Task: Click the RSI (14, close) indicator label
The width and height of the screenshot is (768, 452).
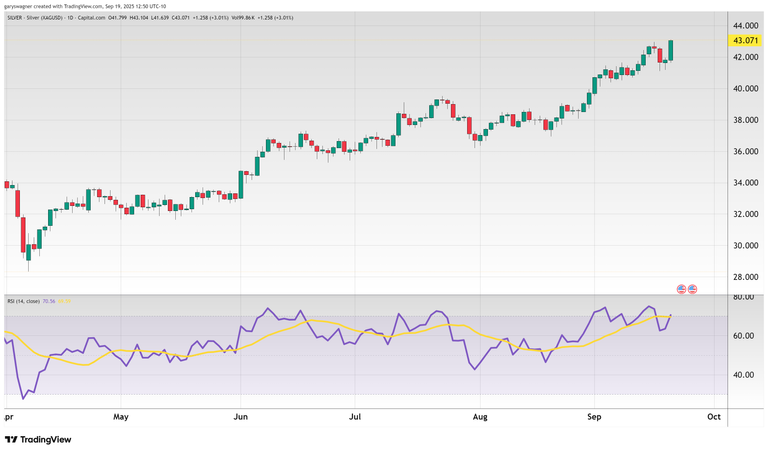Action: click(23, 301)
